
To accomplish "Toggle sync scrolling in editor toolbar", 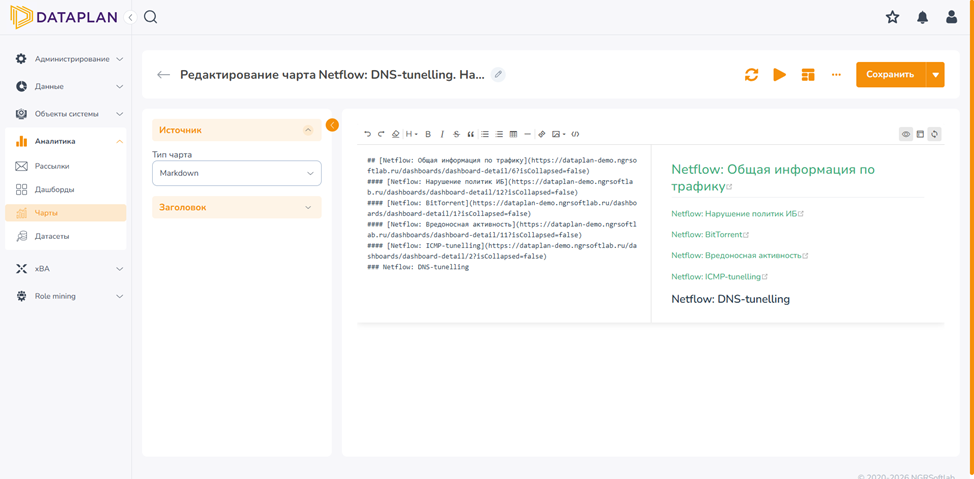I will (934, 134).
